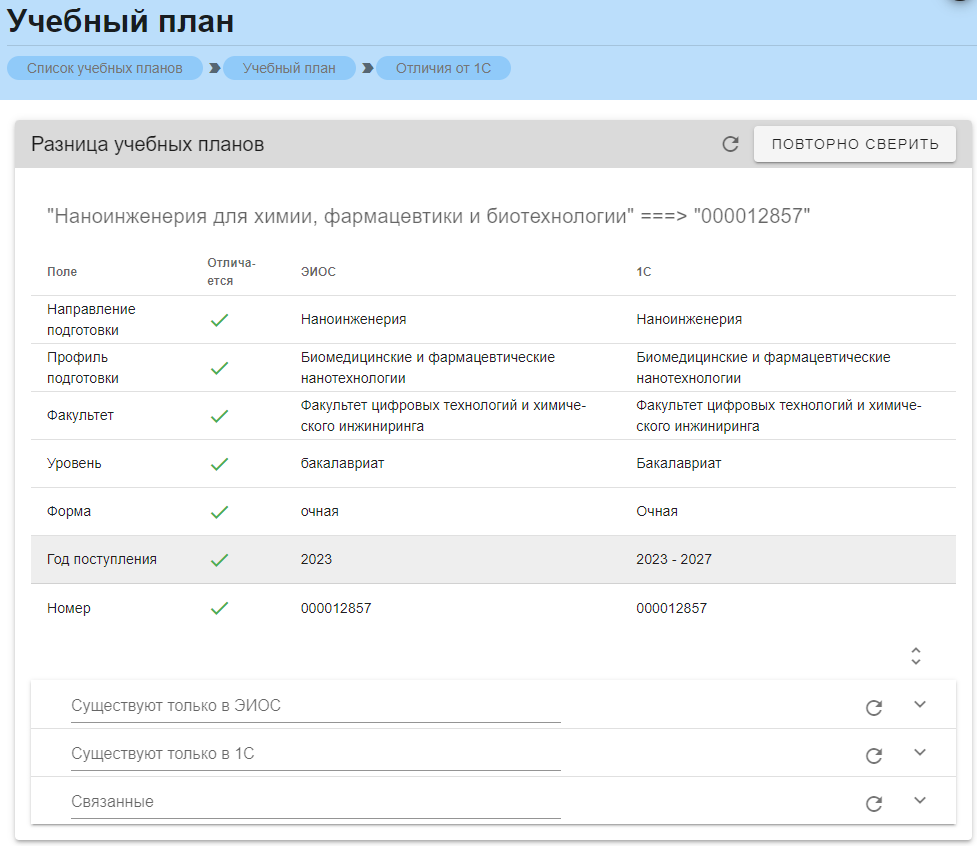Image resolution: width=977 pixels, height=846 pixels.
Task: Click the green checkmark in Год поступления row
Action: 220,560
